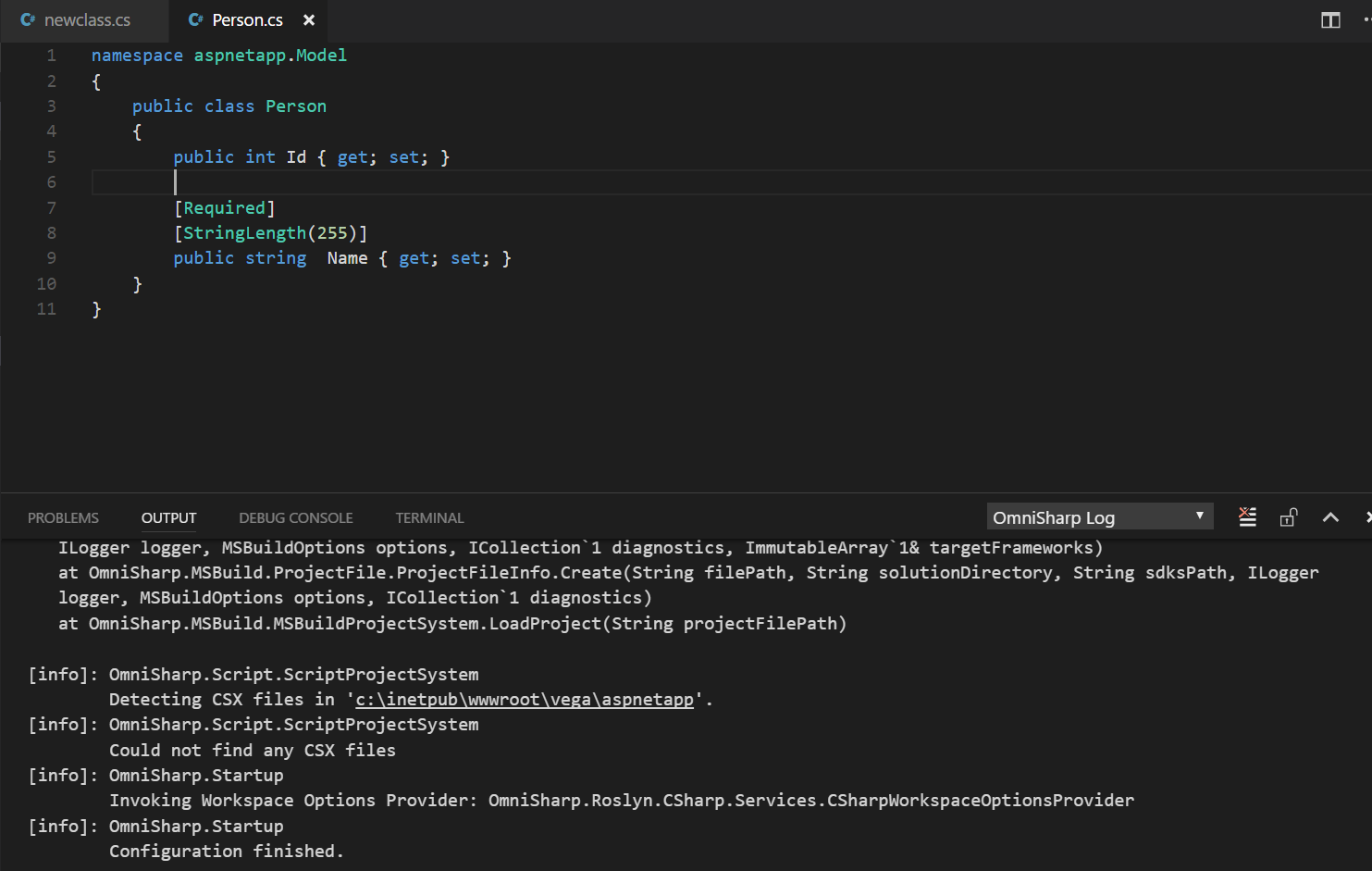This screenshot has height=871, width=1372.
Task: Select the Person.cs editor tab
Action: tap(247, 19)
